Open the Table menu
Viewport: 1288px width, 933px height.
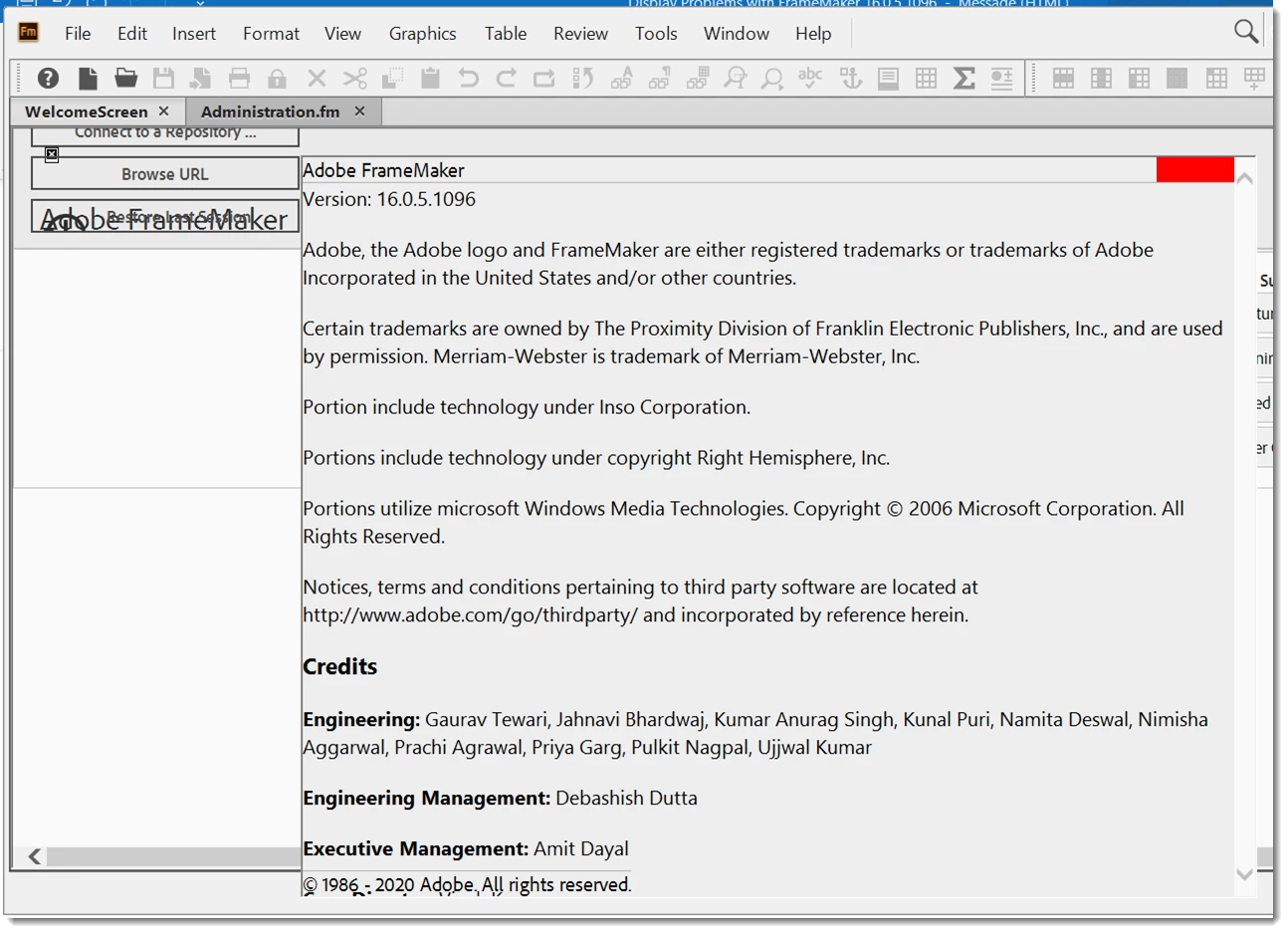[506, 34]
